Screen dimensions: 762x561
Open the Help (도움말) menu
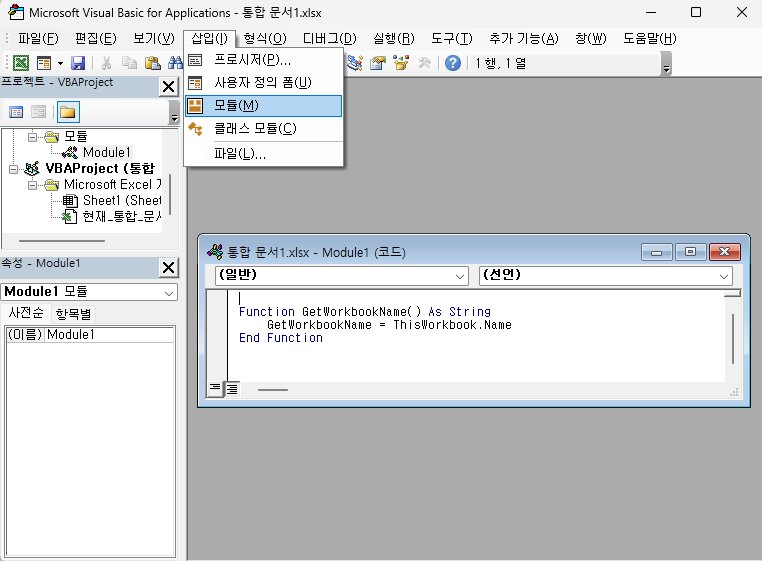click(650, 38)
